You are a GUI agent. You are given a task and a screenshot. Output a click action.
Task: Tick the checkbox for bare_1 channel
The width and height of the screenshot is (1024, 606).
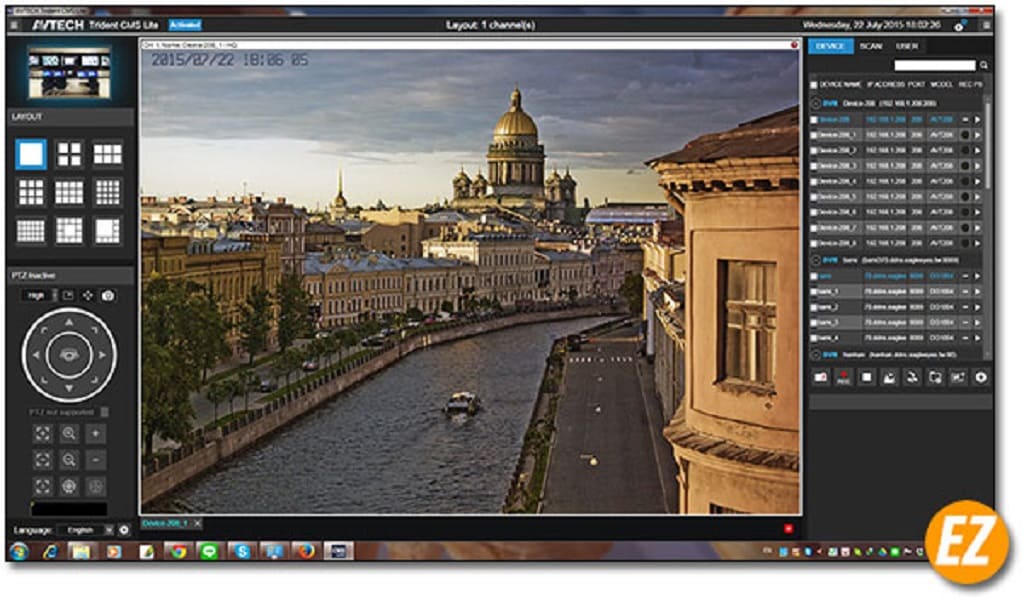[x=814, y=291]
